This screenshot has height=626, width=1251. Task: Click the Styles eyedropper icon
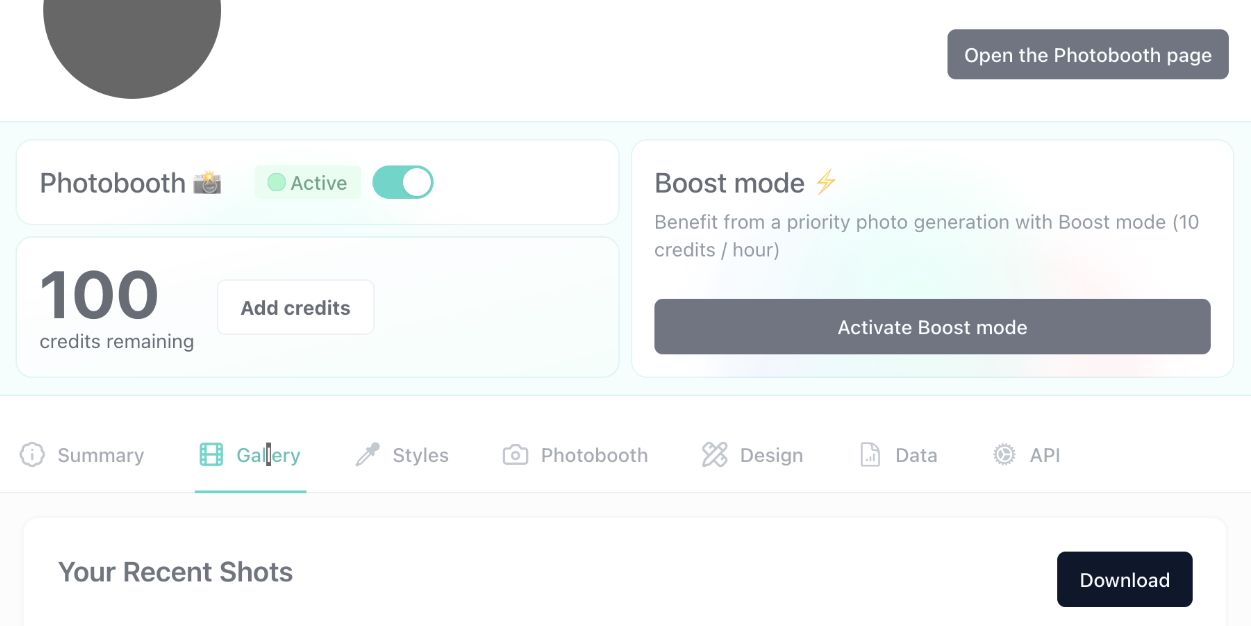(367, 455)
